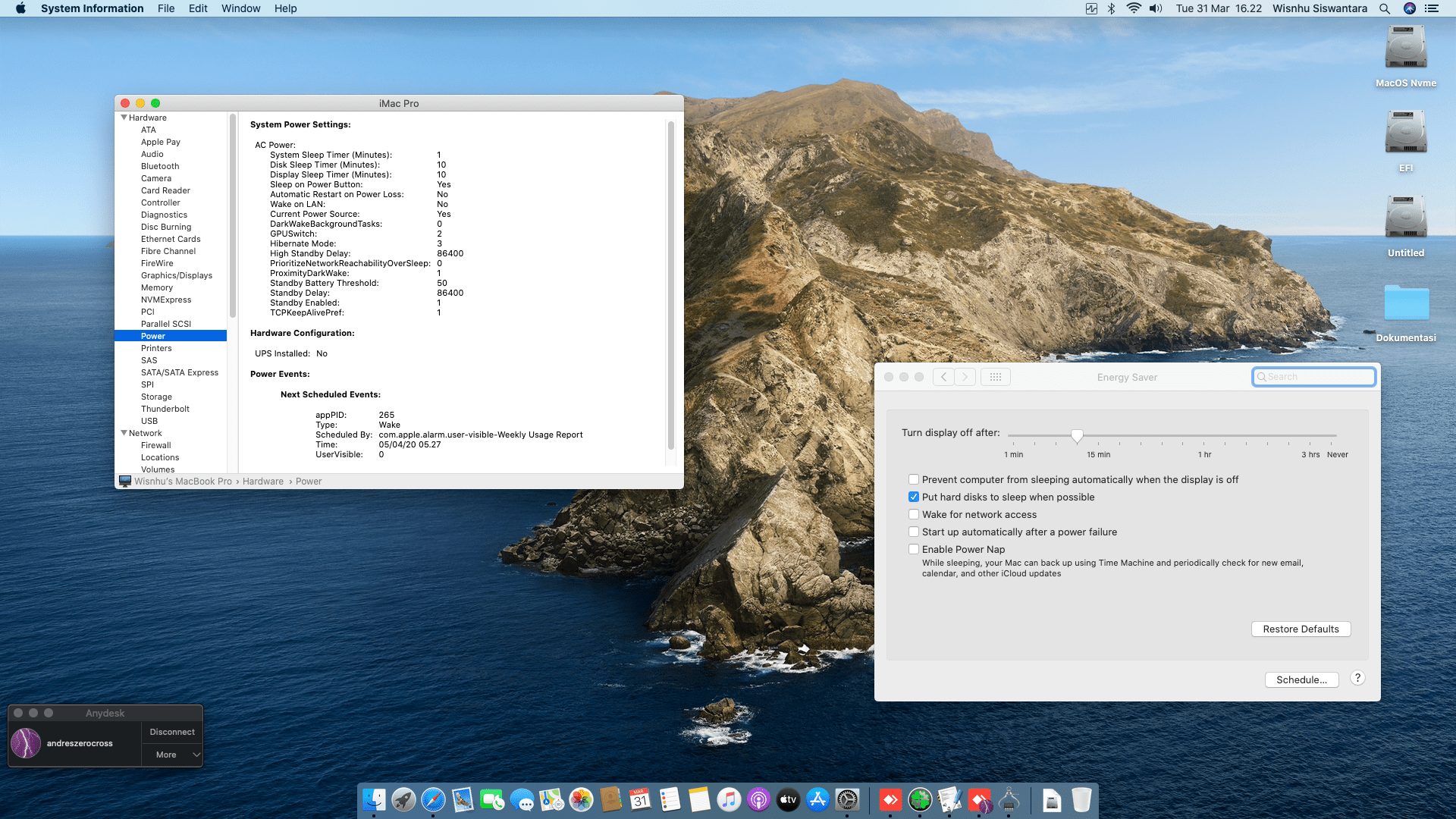The image size is (1456, 819).
Task: Open the File menu
Action: coord(166,8)
